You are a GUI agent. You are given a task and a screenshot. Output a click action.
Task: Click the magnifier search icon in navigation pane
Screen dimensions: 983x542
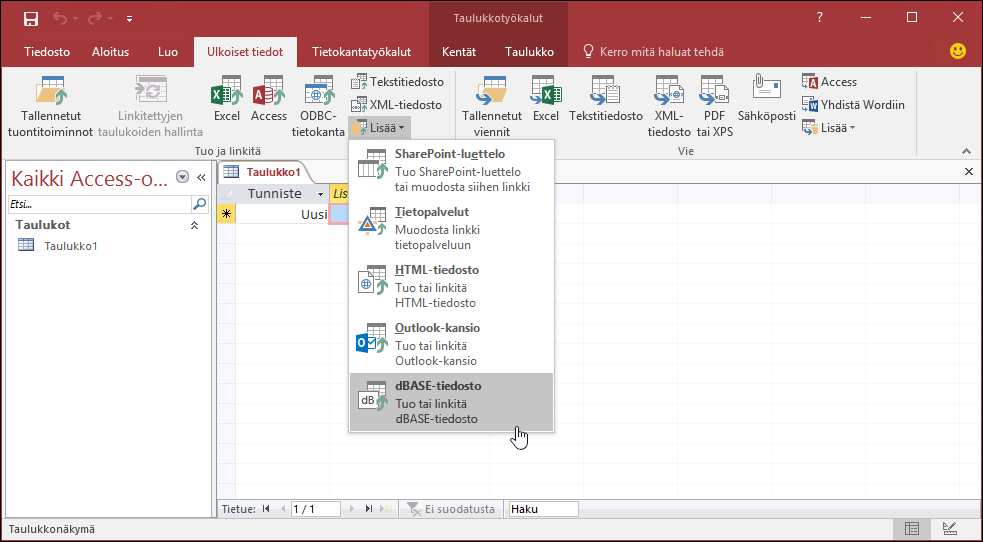click(199, 204)
